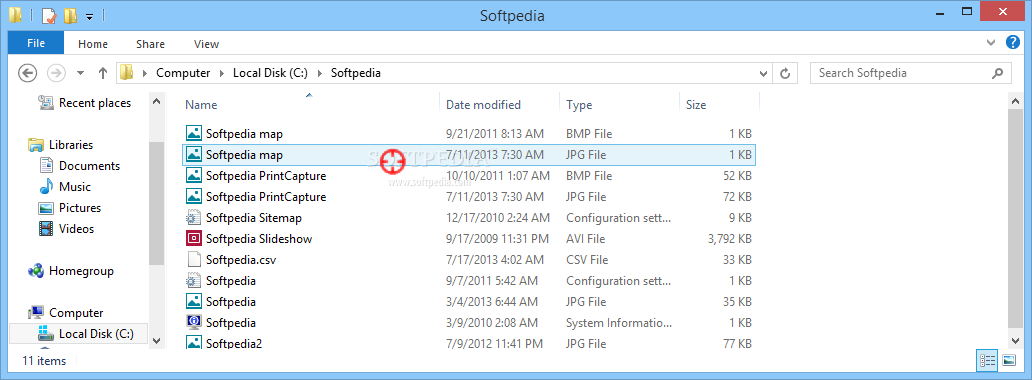This screenshot has height=380, width=1032.
Task: Switch to Details view layout button
Action: [x=987, y=360]
